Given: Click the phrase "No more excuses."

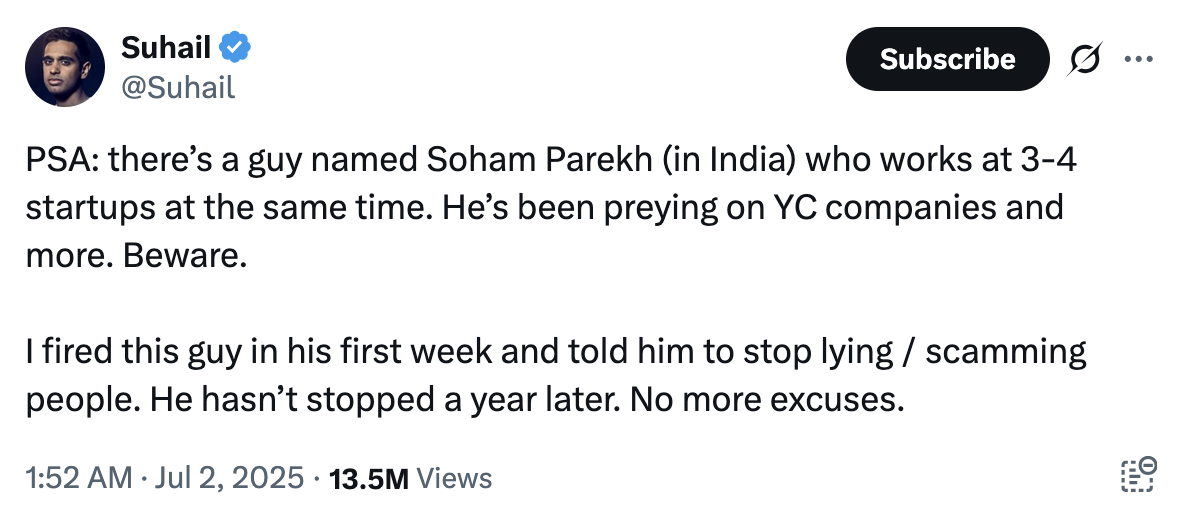Looking at the screenshot, I should [x=767, y=400].
